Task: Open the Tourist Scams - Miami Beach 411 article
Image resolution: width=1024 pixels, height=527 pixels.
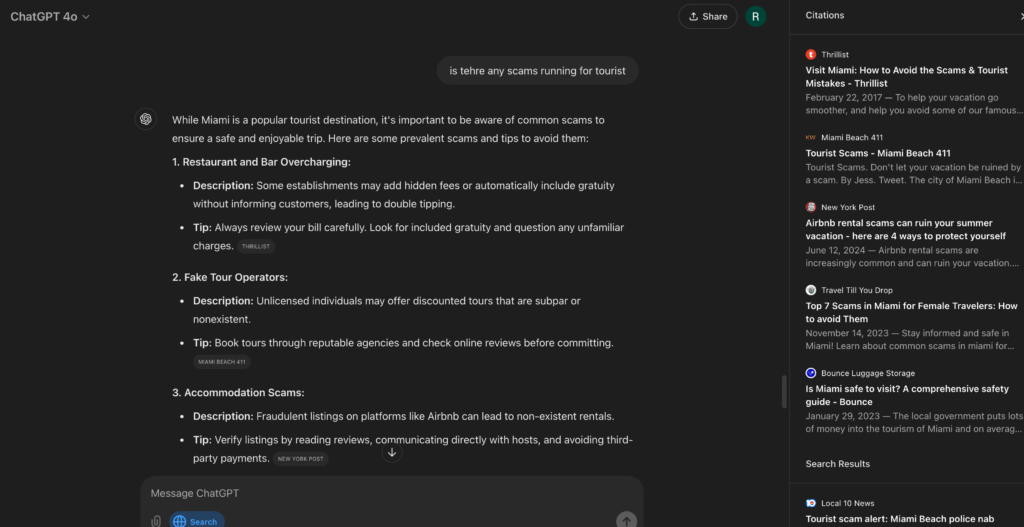Action: pos(878,153)
